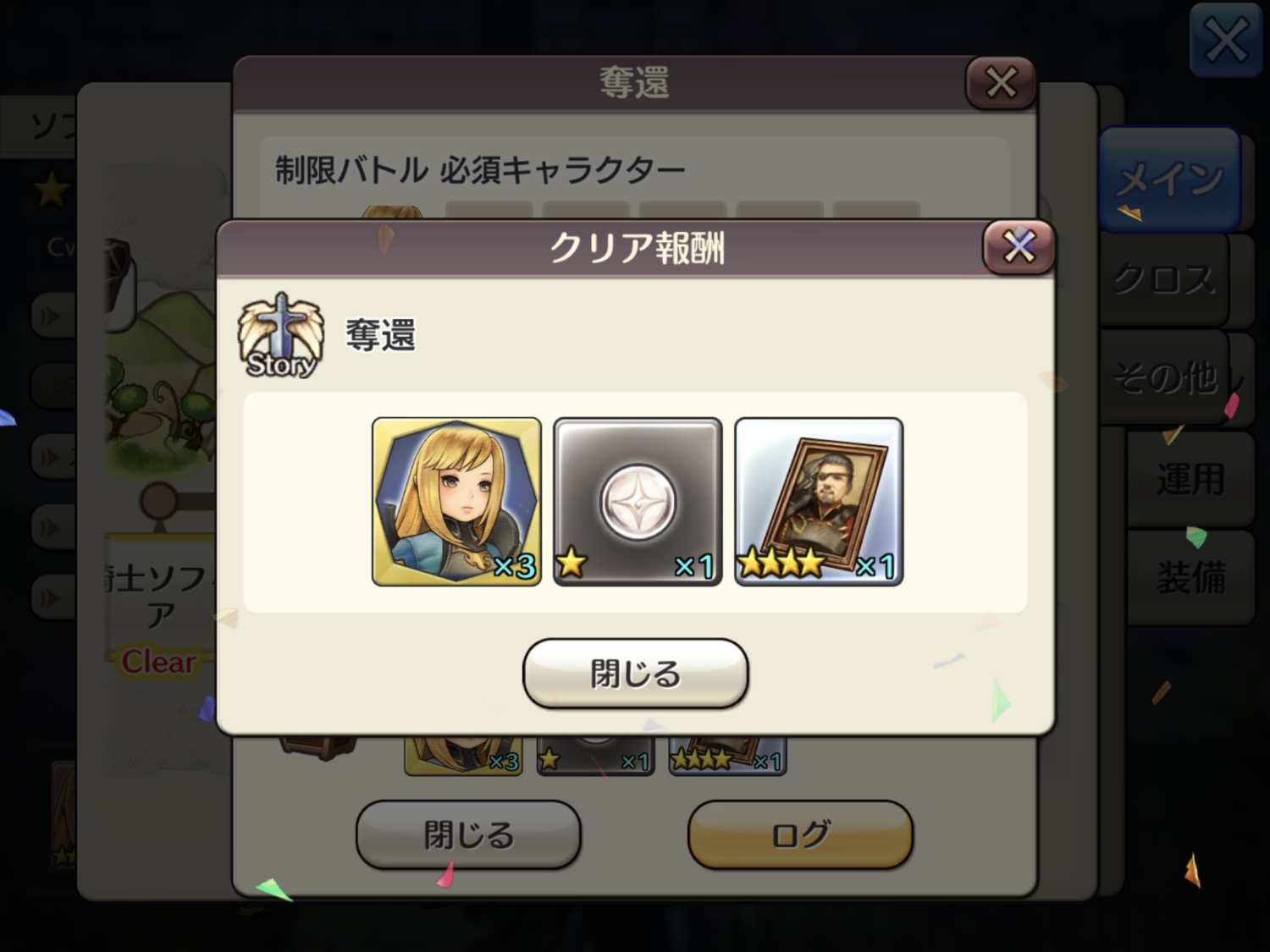Tap the dimmed portrait reward in background row
This screenshot has height=952, width=1270.
click(727, 755)
